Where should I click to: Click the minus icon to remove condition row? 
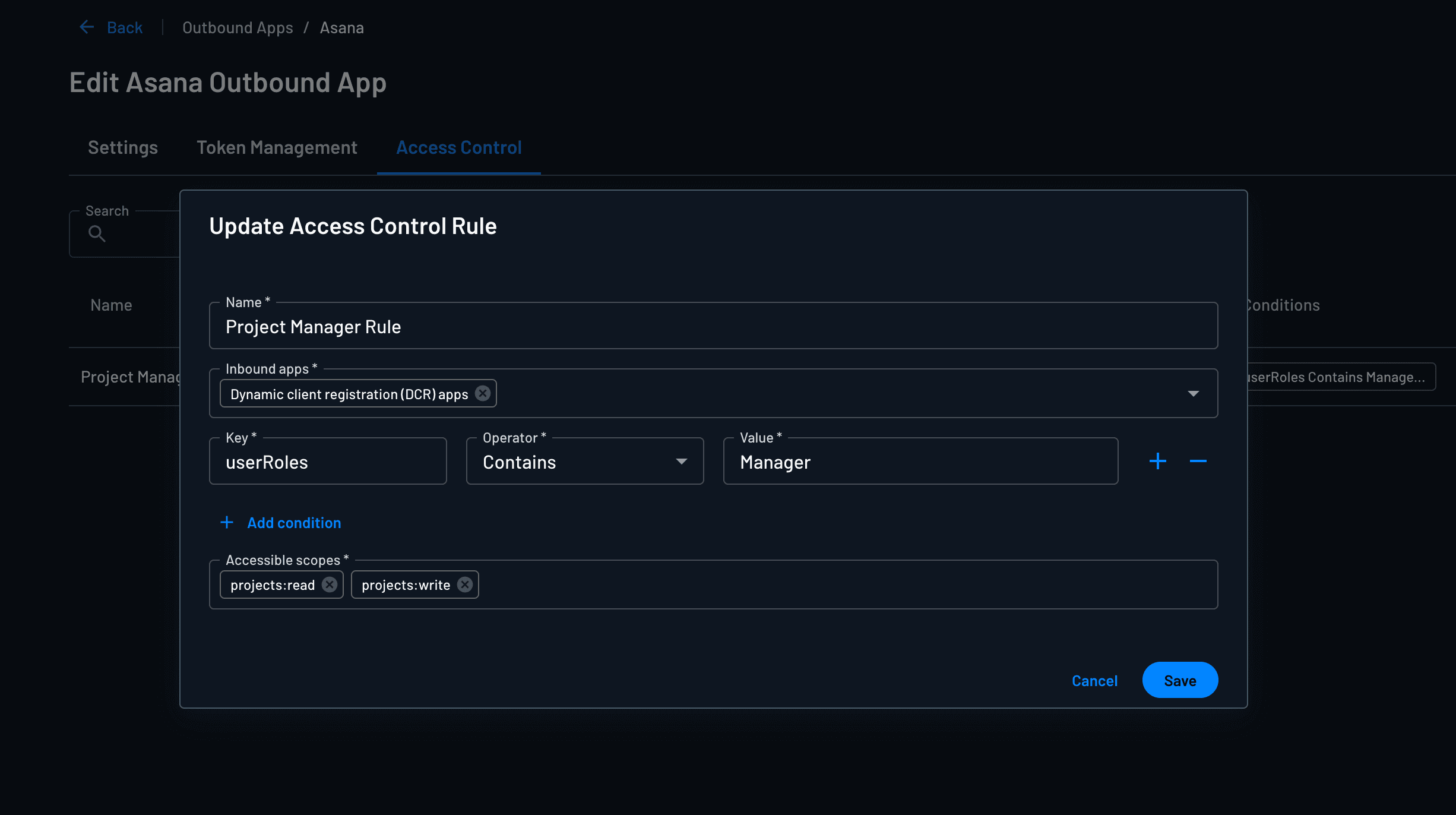(1198, 461)
